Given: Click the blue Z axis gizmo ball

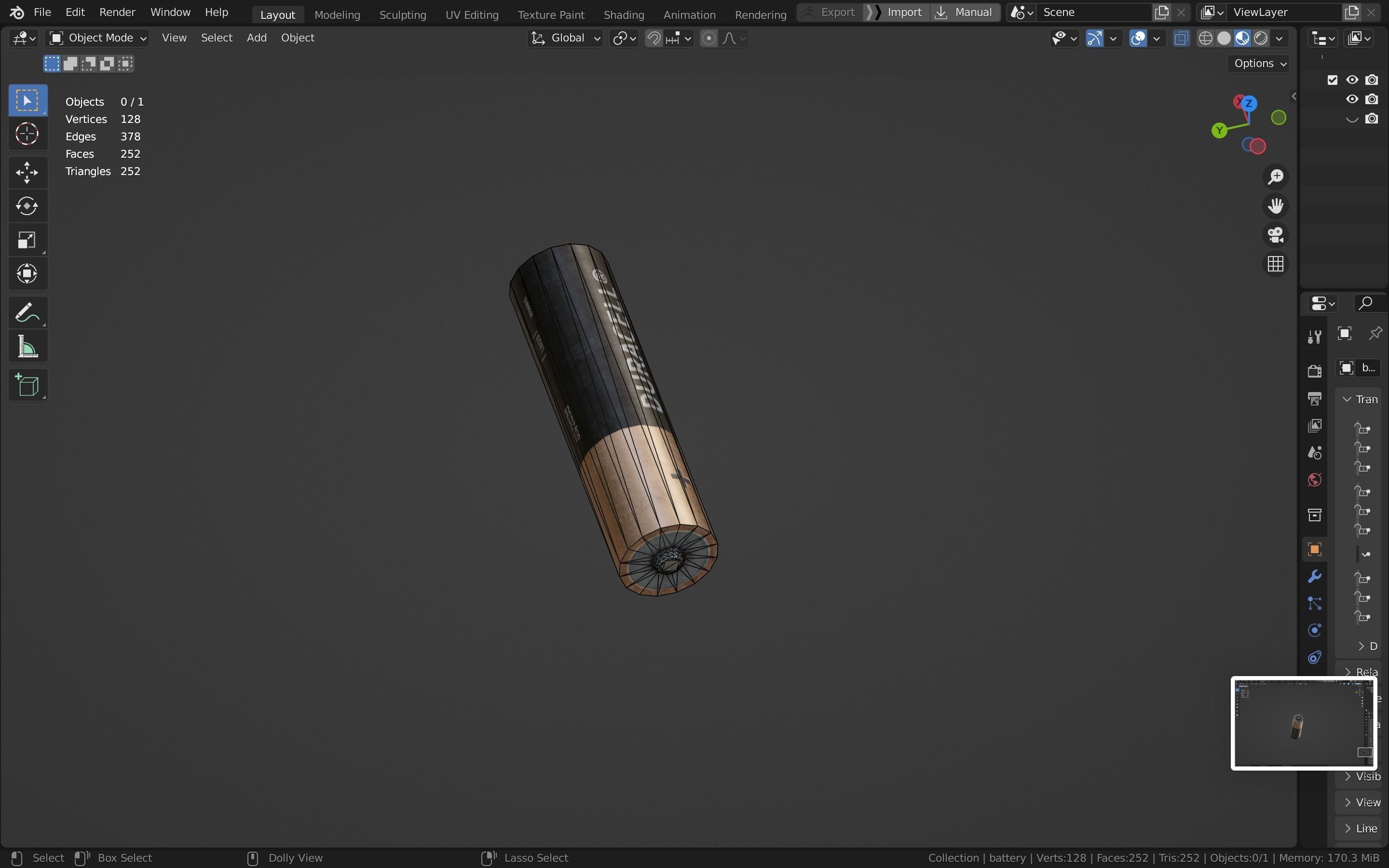Looking at the screenshot, I should click(x=1248, y=104).
